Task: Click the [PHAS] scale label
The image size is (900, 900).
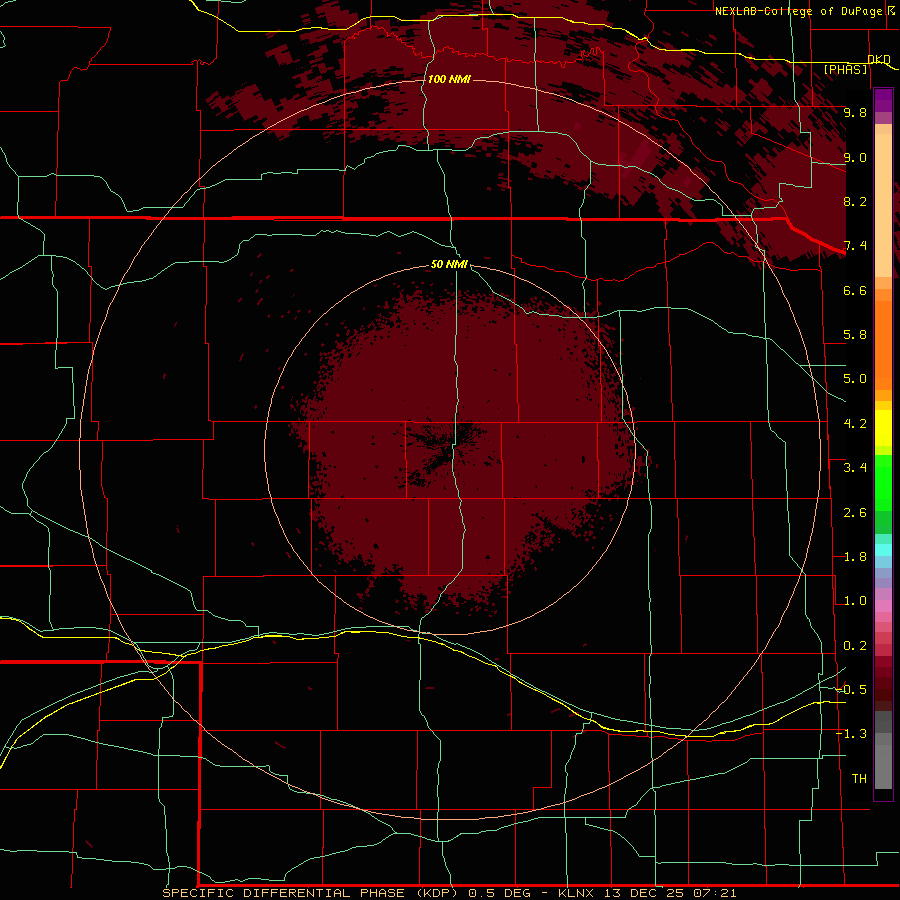Action: point(845,70)
